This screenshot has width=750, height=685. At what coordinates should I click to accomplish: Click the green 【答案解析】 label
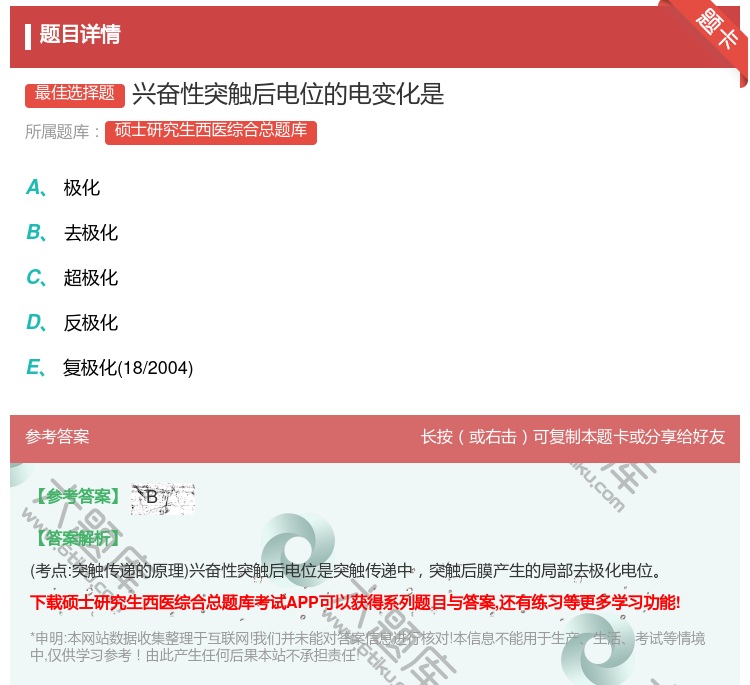tap(78, 538)
